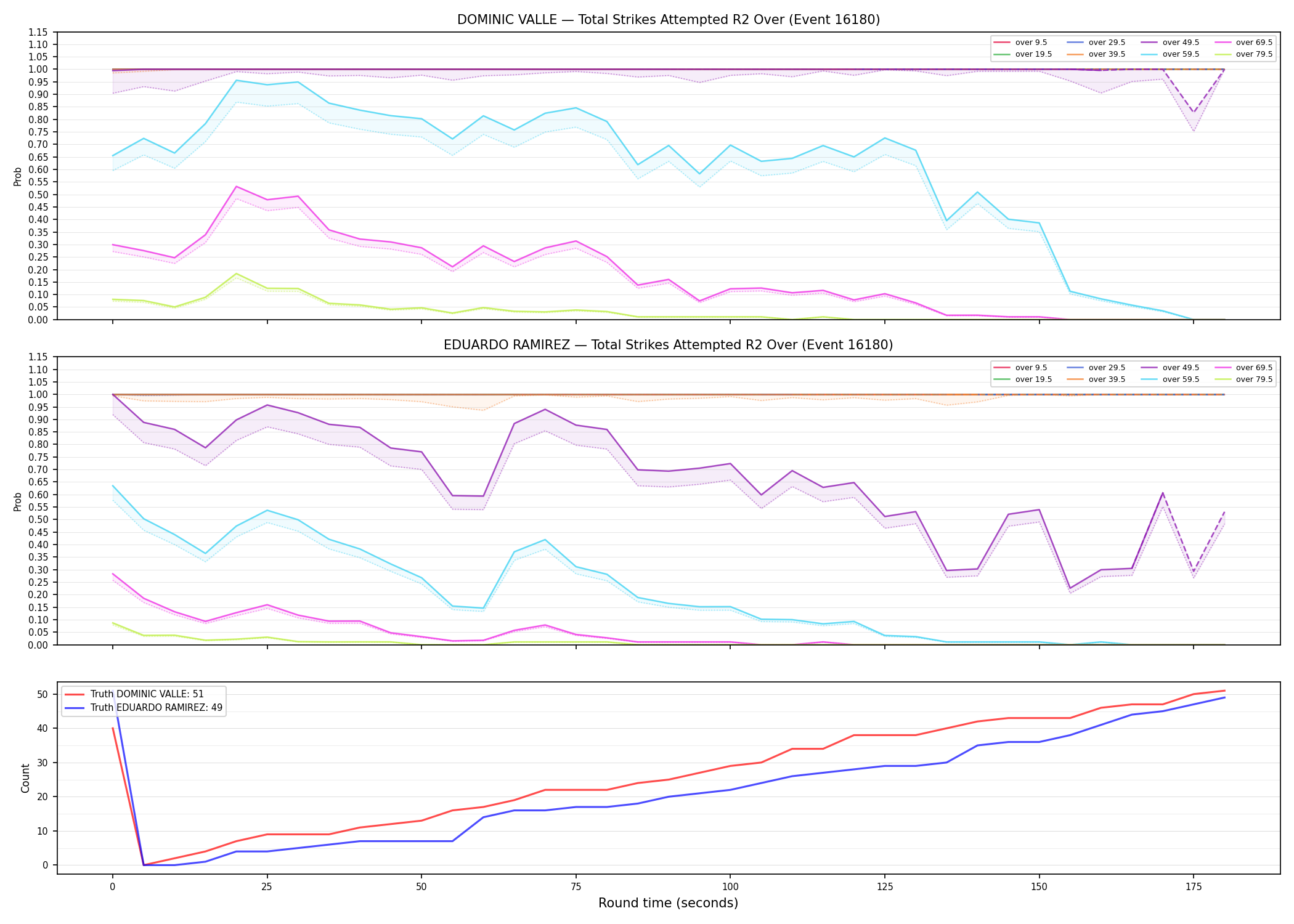This screenshot has height=924, width=1294.
Task: Click 'over 69.5' in Ramirez chart legend
Action: click(1243, 368)
